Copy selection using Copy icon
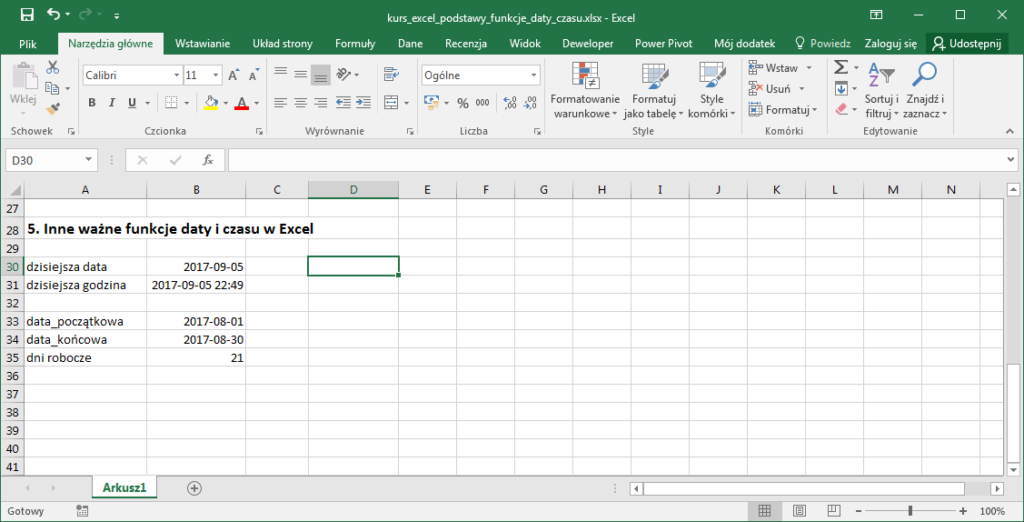The width and height of the screenshot is (1024, 522). point(53,88)
